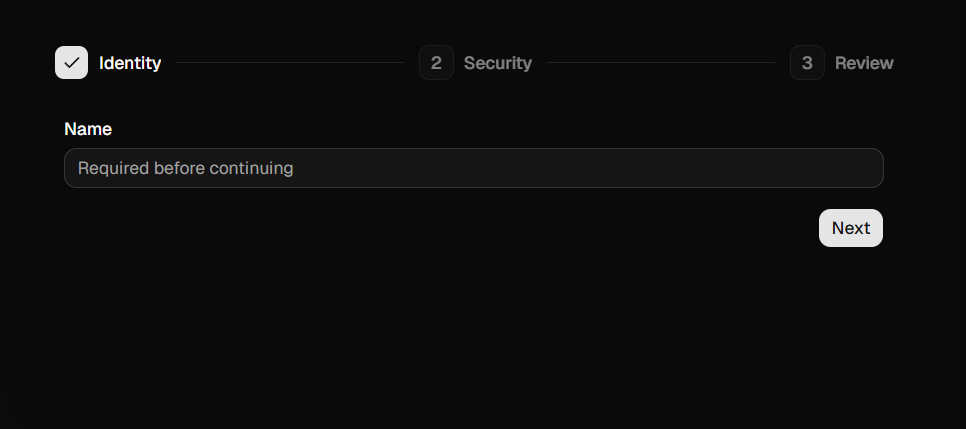The image size is (966, 429).
Task: Click the connector line between Identity and Security
Action: coord(290,62)
